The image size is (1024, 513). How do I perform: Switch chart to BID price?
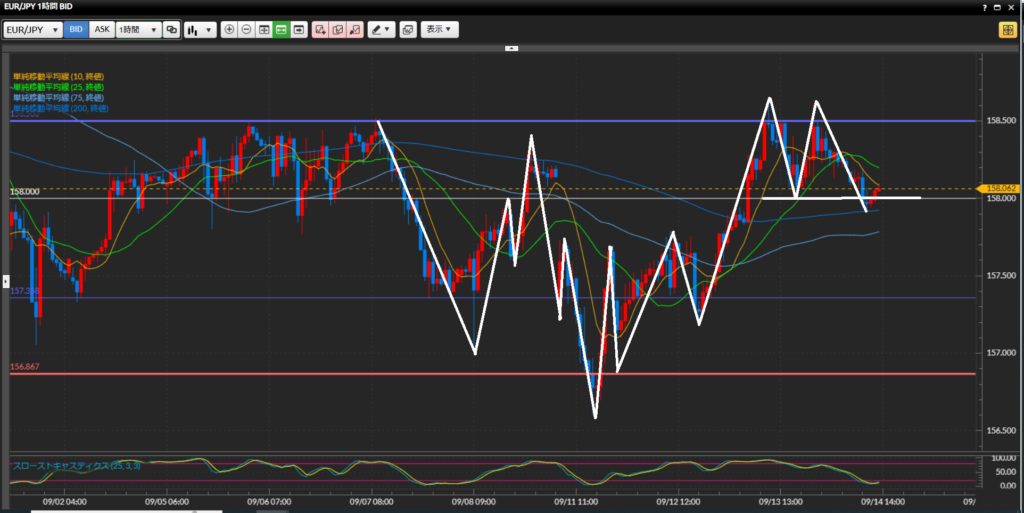[76, 30]
